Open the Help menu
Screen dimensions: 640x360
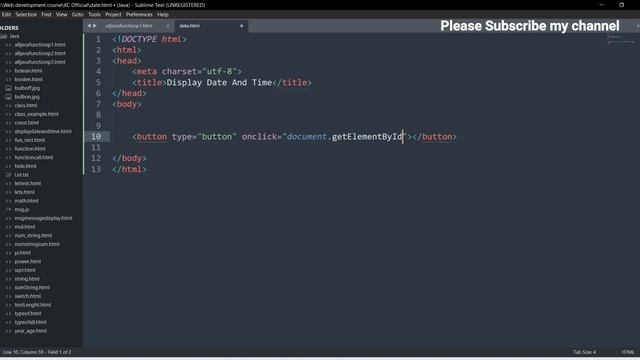tap(163, 14)
